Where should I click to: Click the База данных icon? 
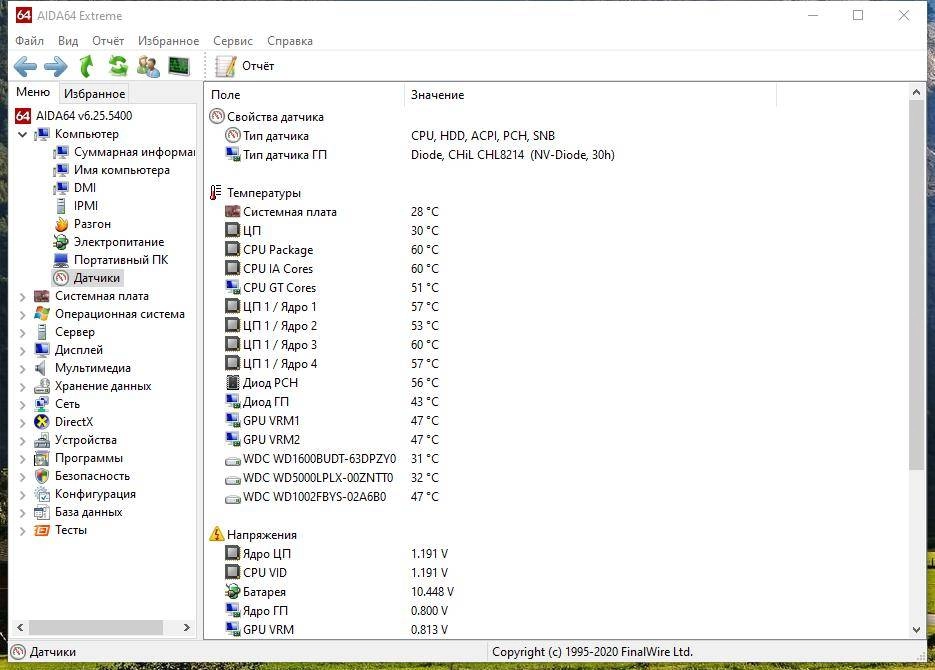coord(42,512)
